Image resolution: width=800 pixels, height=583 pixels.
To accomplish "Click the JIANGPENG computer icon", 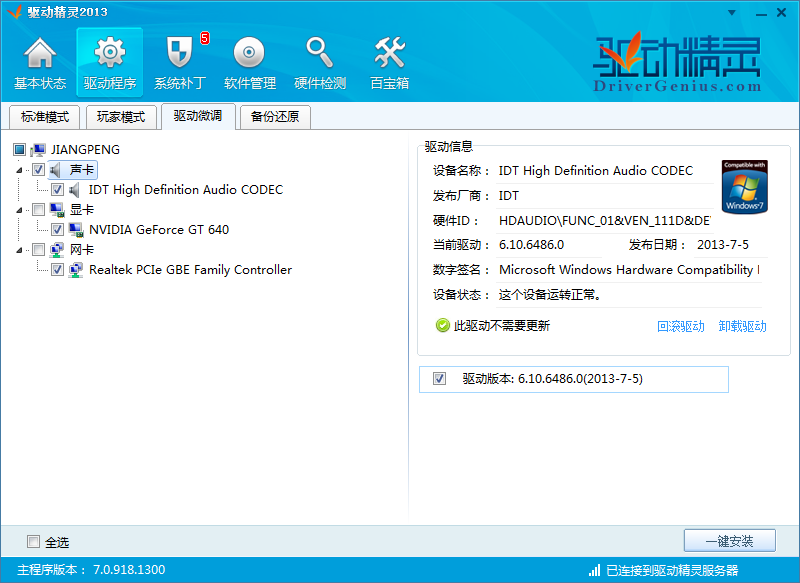I will (38, 149).
